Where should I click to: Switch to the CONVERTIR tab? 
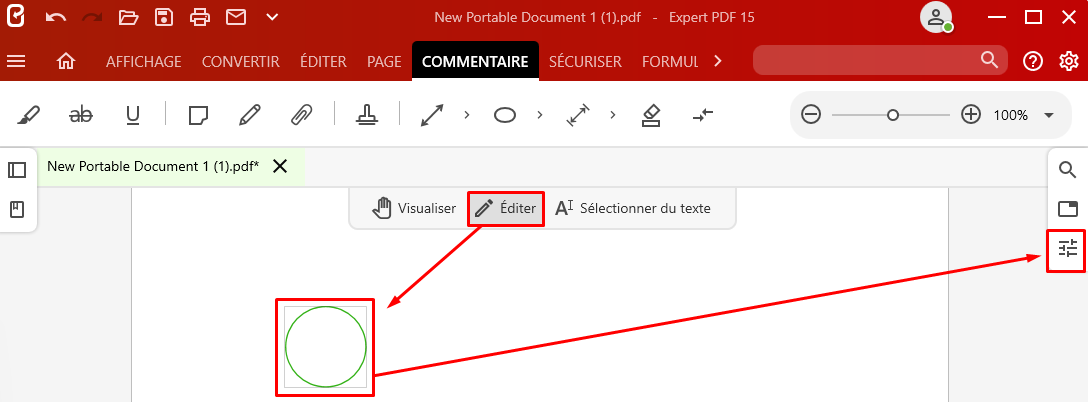coord(241,62)
